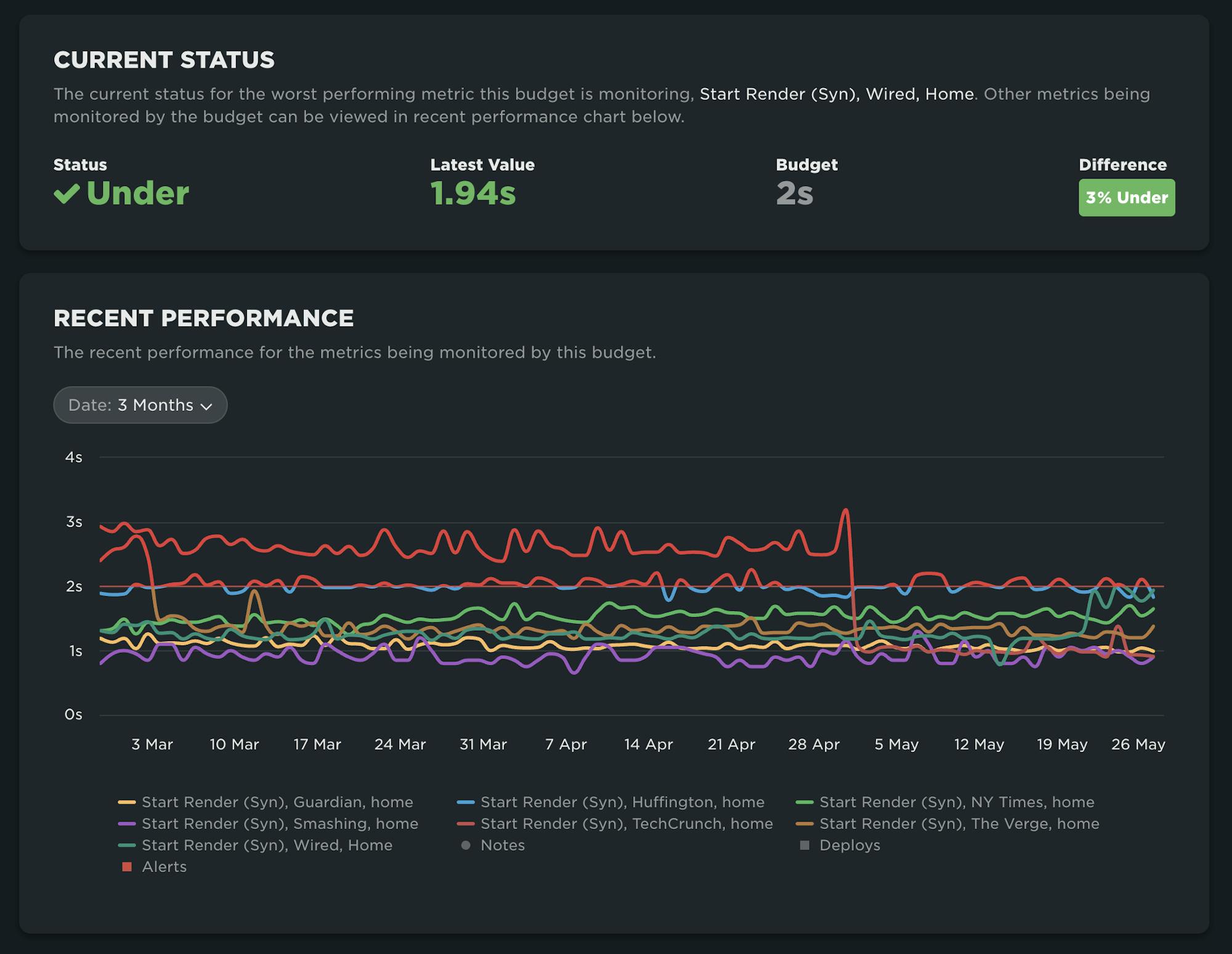The width and height of the screenshot is (1232, 954).
Task: Click the 3% Under difference badge
Action: [x=1126, y=198]
